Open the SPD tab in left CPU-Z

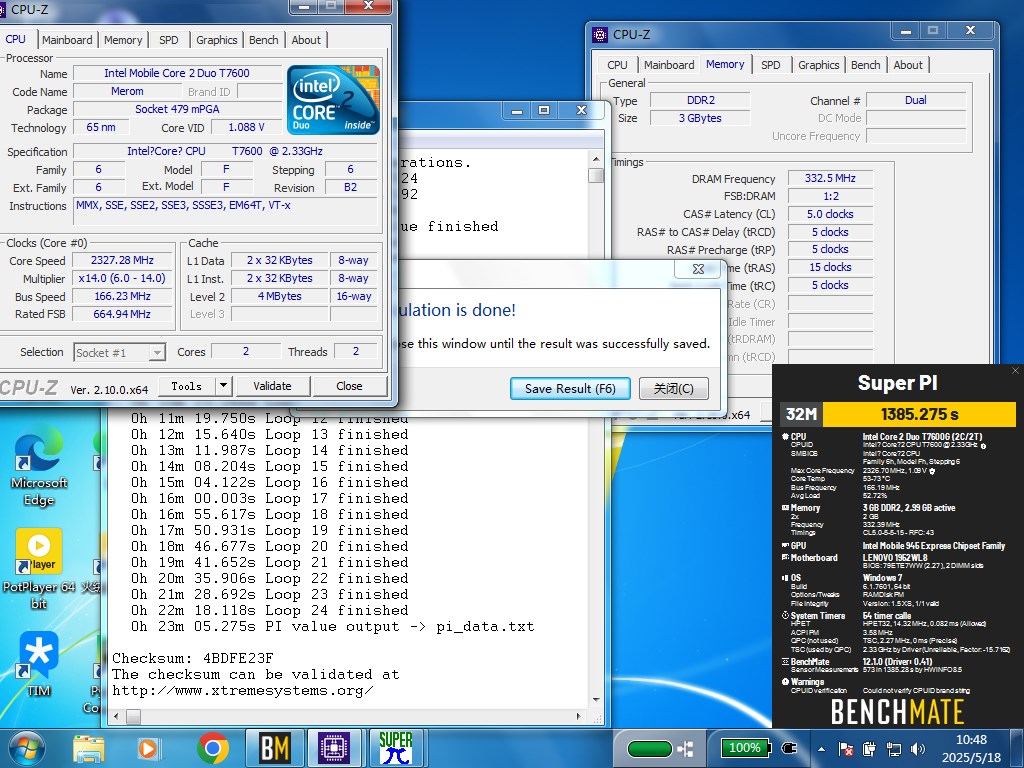tap(168, 40)
